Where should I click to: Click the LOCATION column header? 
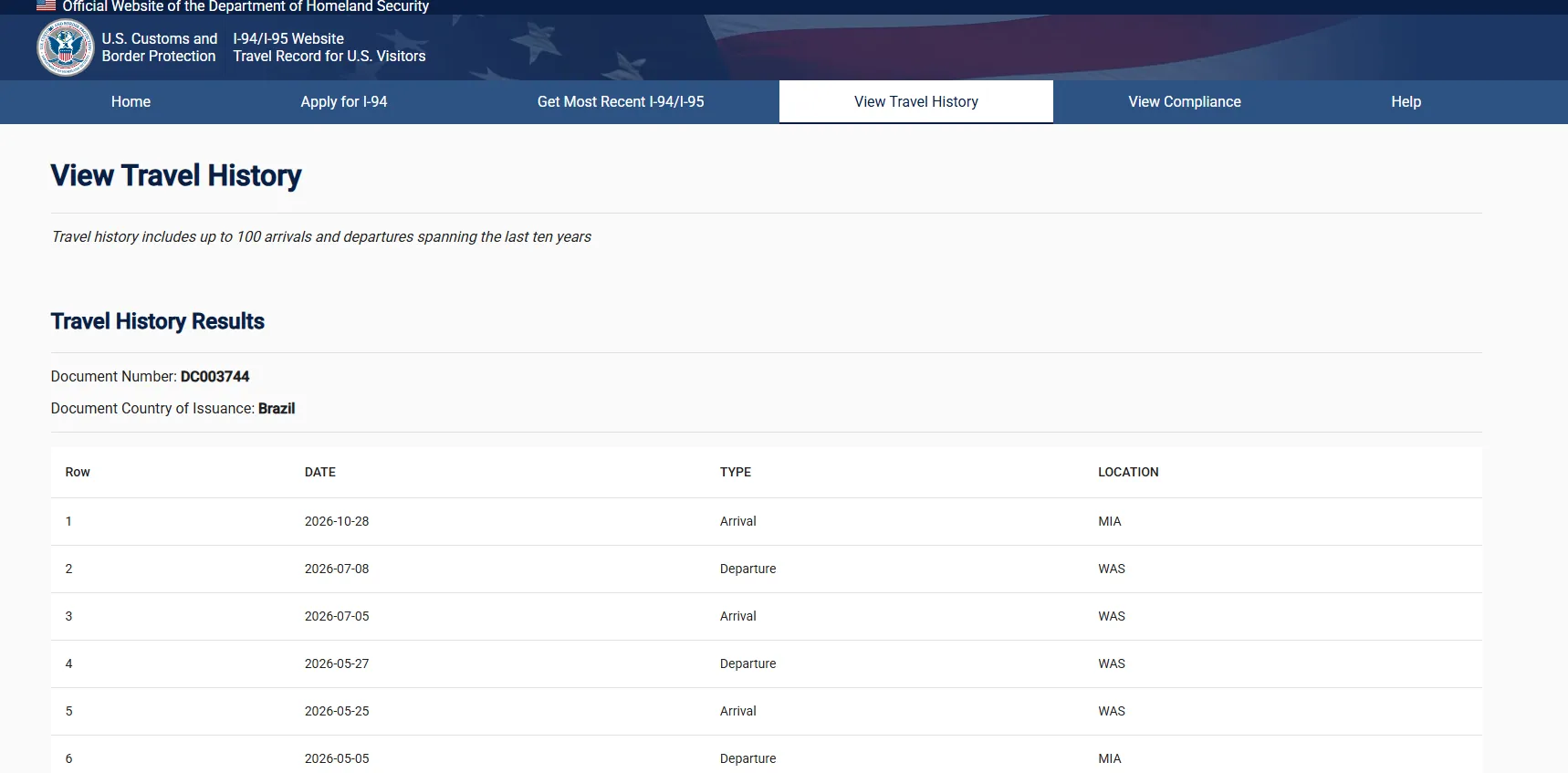point(1128,472)
